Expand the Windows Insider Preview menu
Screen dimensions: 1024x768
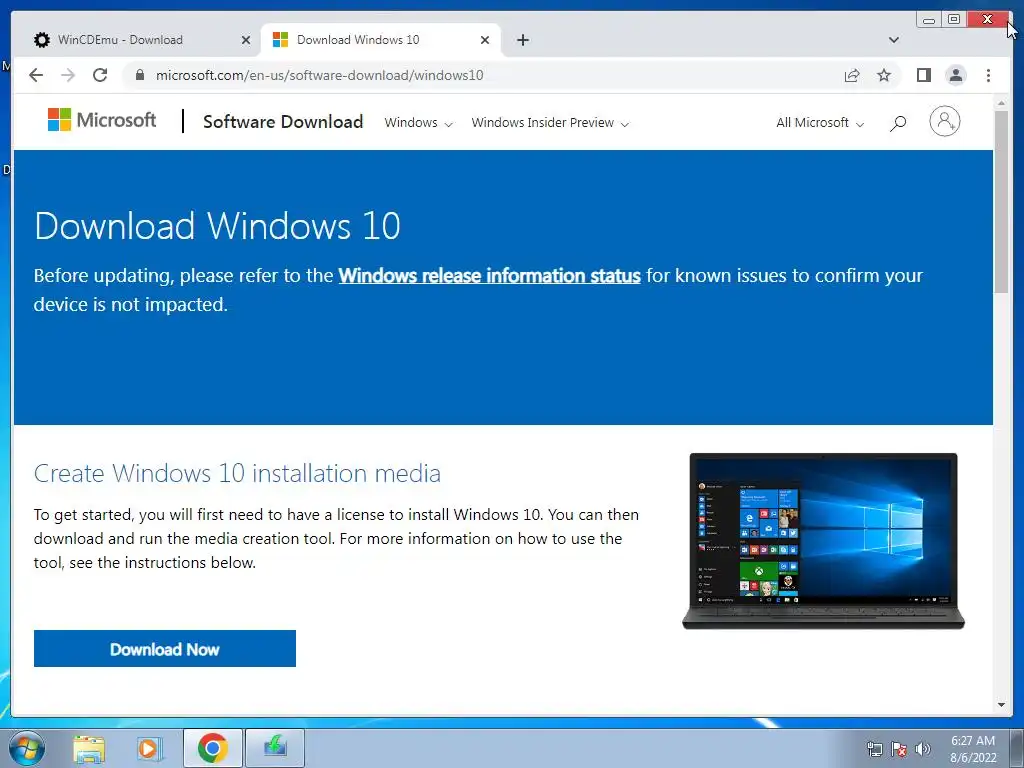(550, 123)
